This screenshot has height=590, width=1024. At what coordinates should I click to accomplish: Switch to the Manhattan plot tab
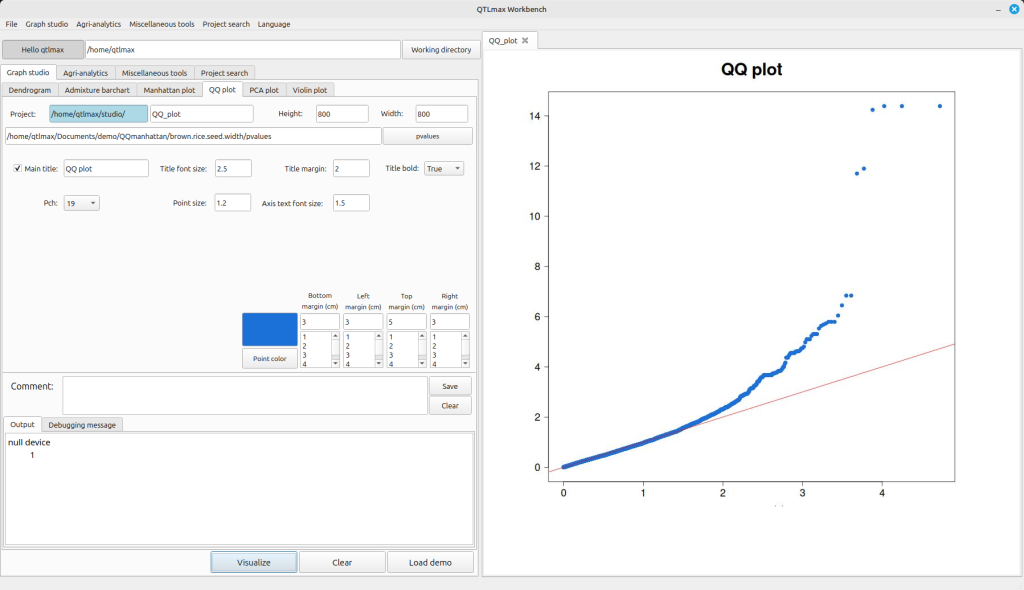point(169,90)
